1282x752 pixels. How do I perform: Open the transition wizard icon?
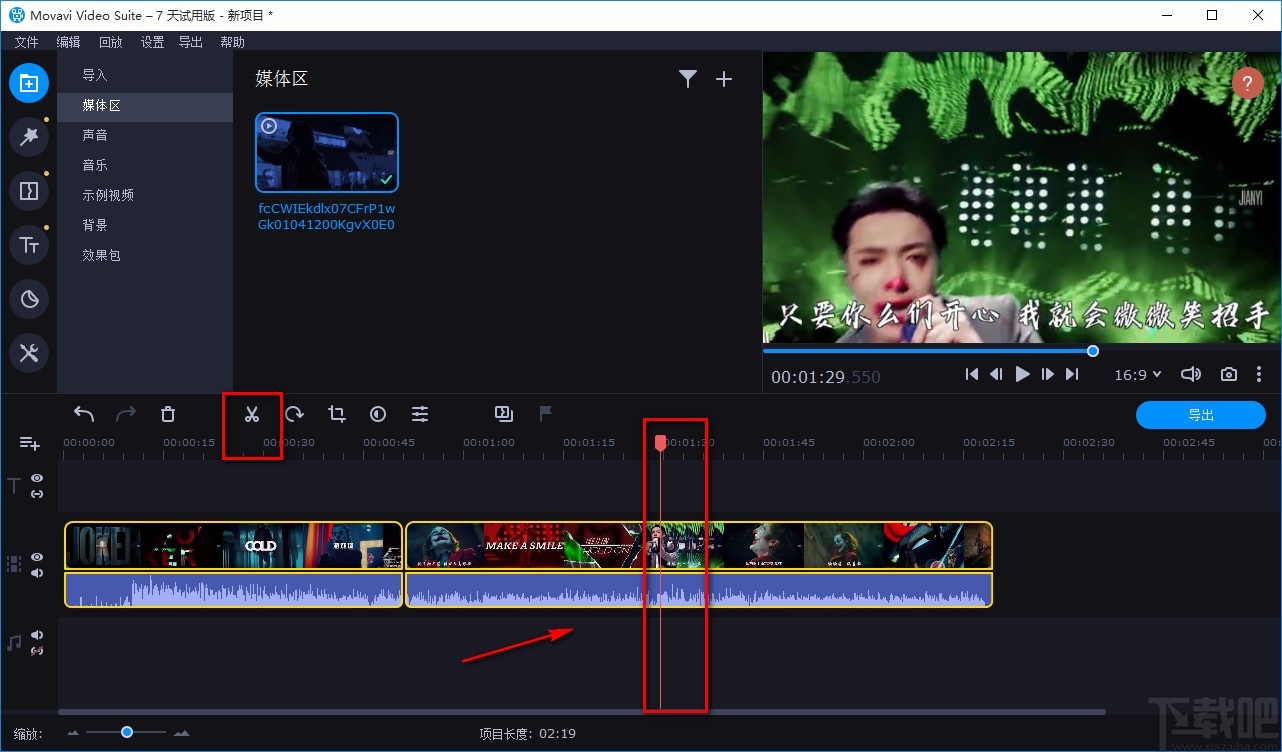[504, 413]
